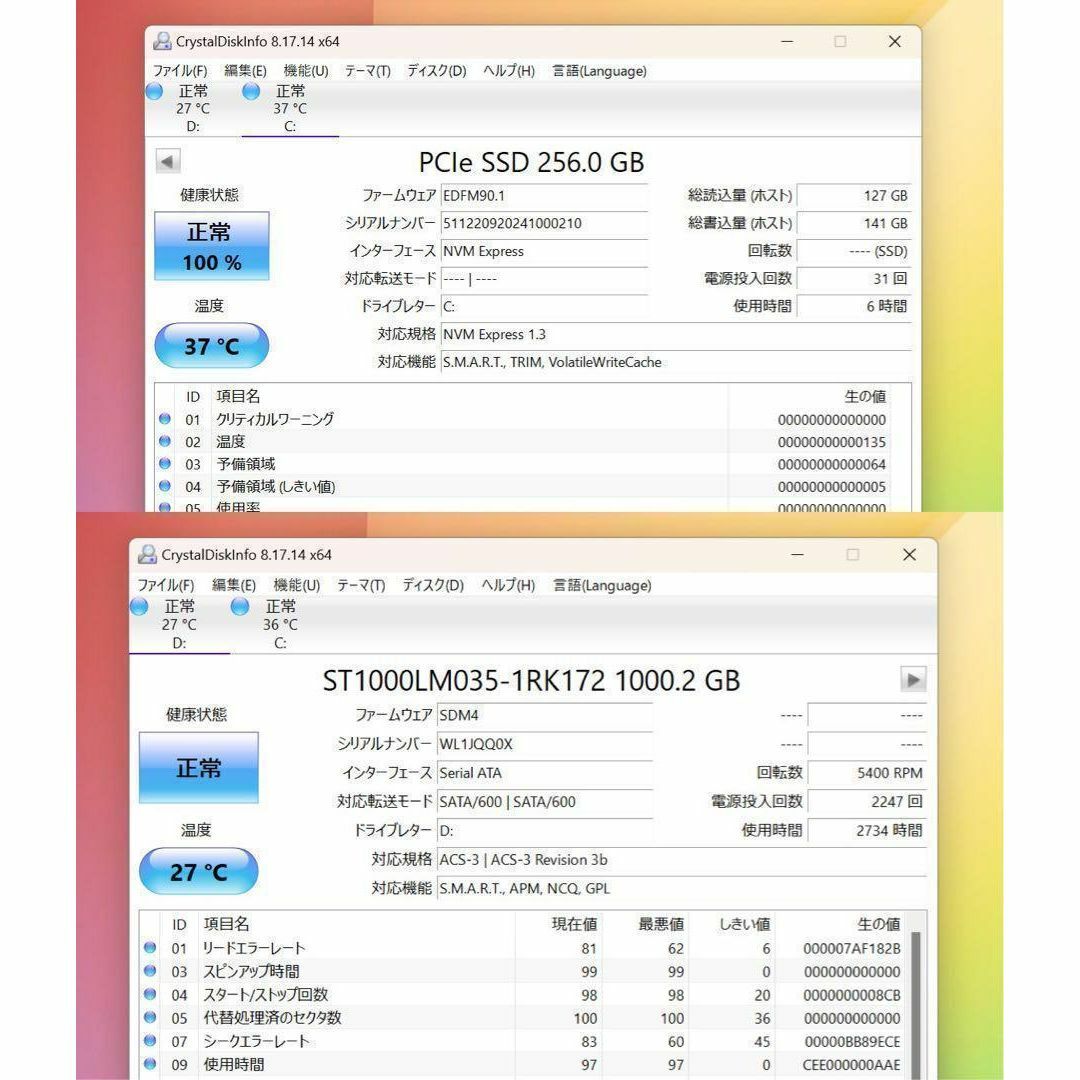Click status dot for ID 02 温度 row
This screenshot has height=1080, width=1080.
tap(165, 441)
